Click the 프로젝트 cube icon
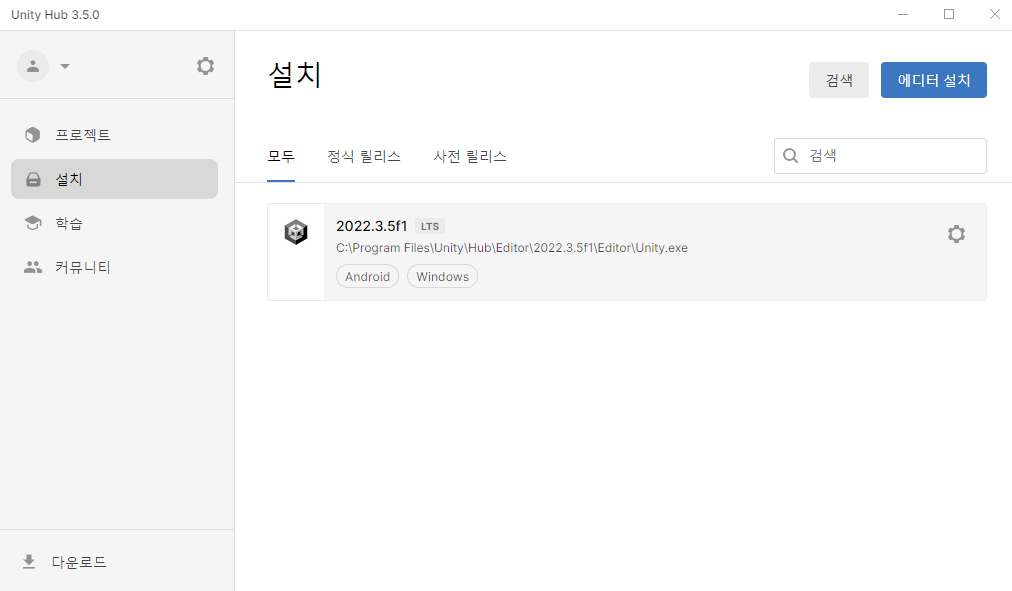This screenshot has width=1012, height=591. pyautogui.click(x=33, y=135)
